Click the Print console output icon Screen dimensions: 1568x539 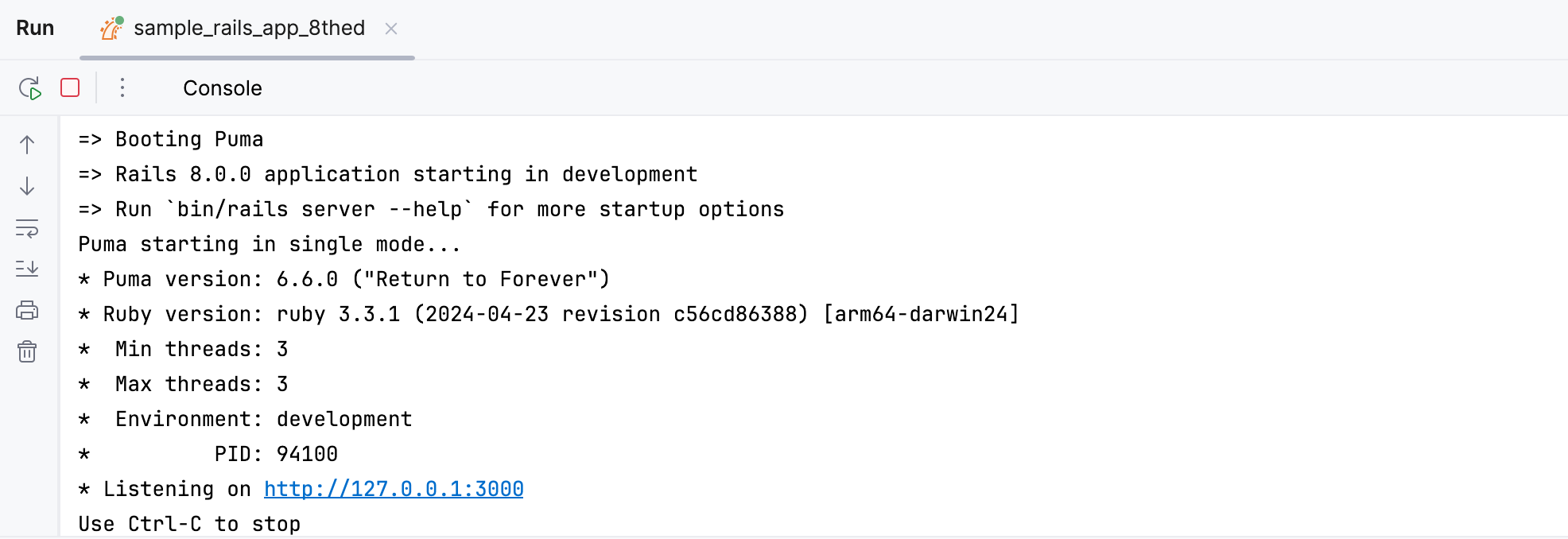point(27,310)
